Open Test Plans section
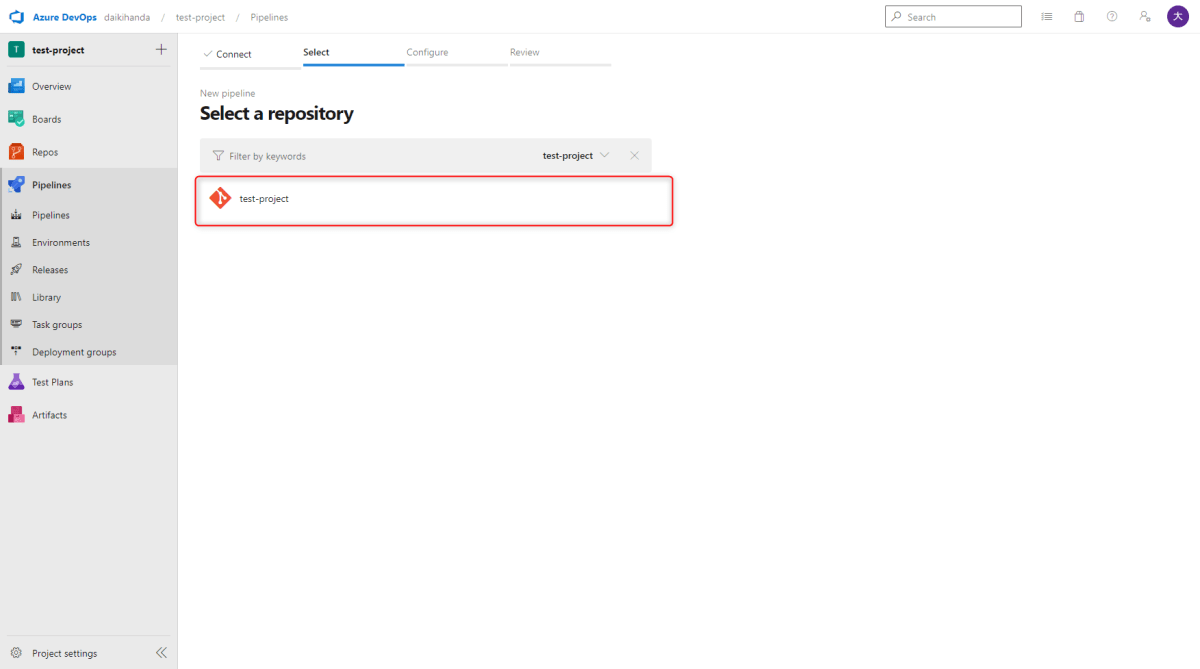 click(89, 382)
